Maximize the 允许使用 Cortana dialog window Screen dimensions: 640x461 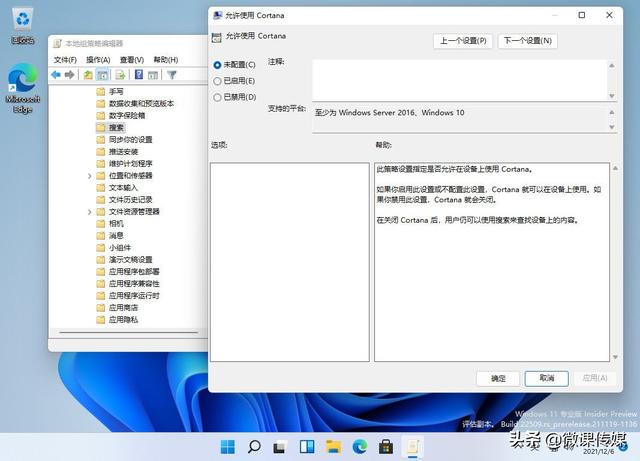[582, 15]
